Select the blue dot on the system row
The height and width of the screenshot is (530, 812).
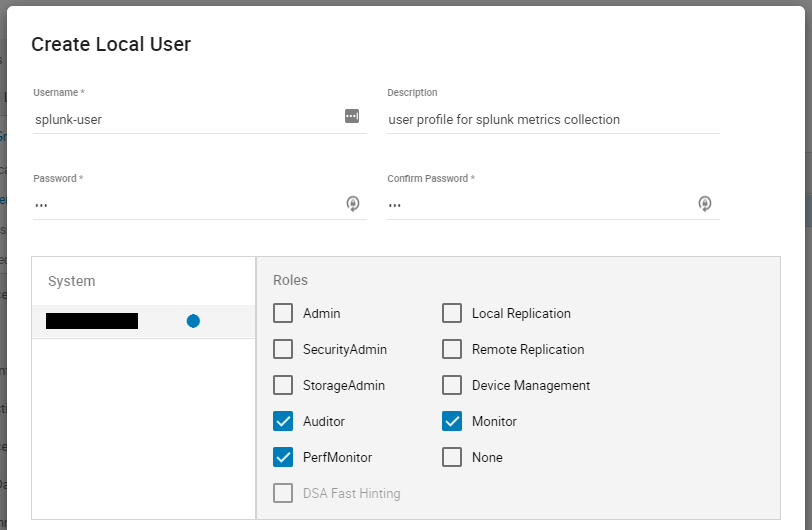[x=193, y=321]
